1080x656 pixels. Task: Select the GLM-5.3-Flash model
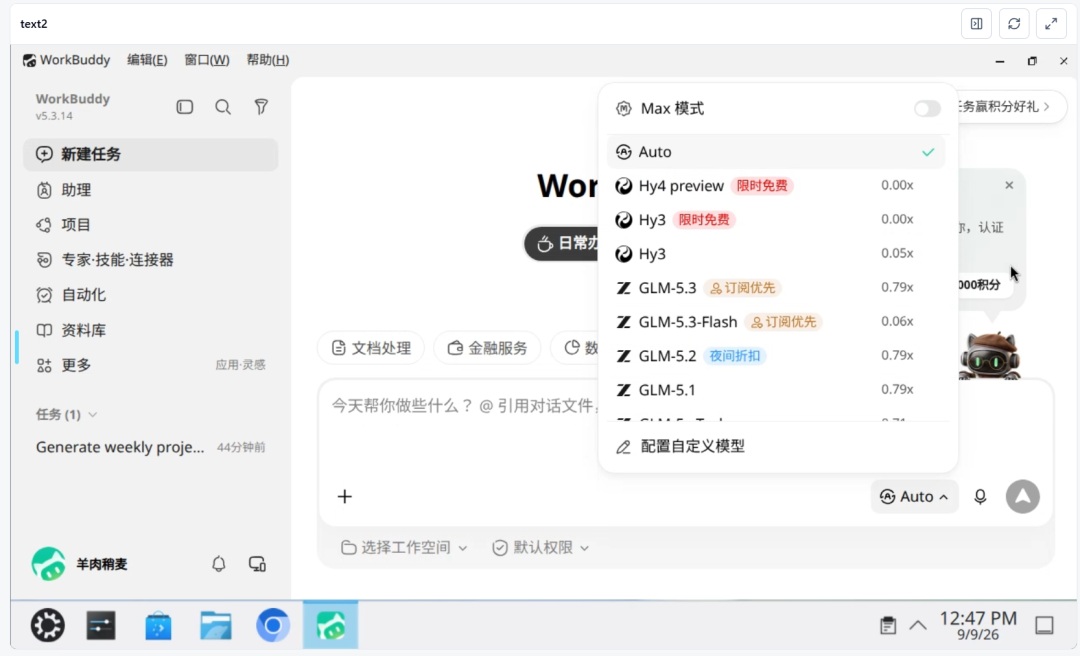point(776,322)
